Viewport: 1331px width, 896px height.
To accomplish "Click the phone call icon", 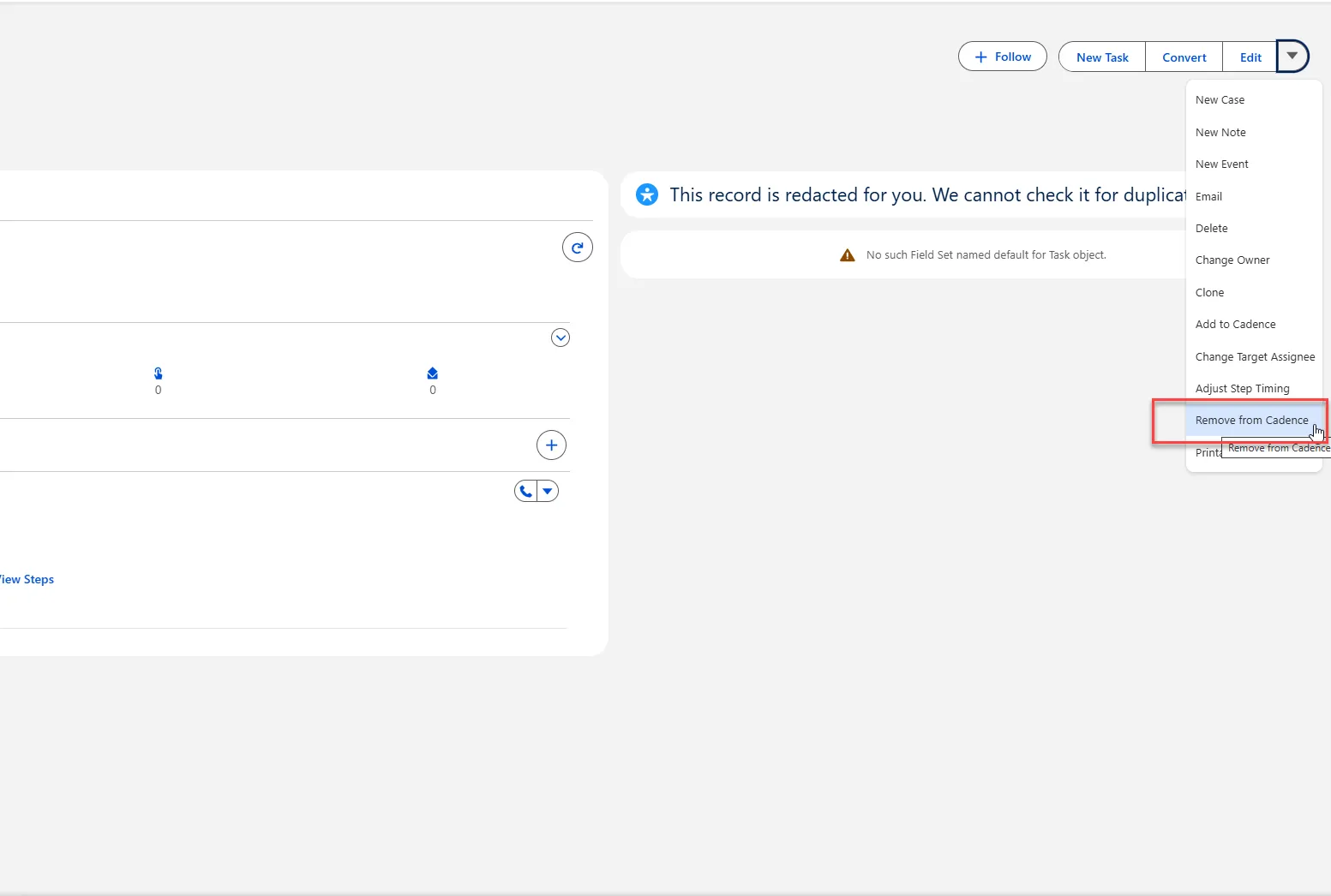I will (x=526, y=491).
